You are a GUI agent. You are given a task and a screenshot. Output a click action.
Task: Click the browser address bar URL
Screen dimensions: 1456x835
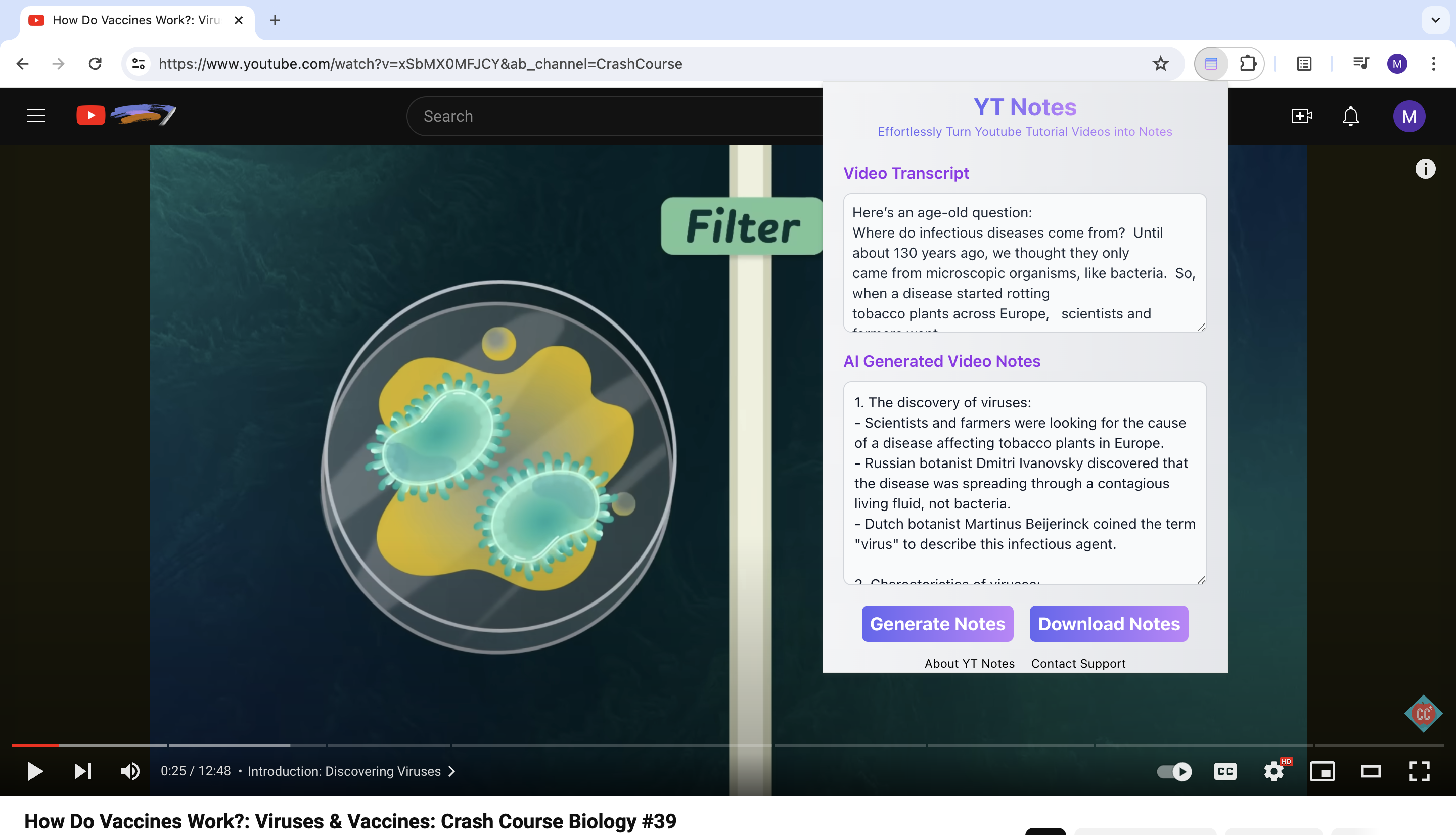pos(420,64)
